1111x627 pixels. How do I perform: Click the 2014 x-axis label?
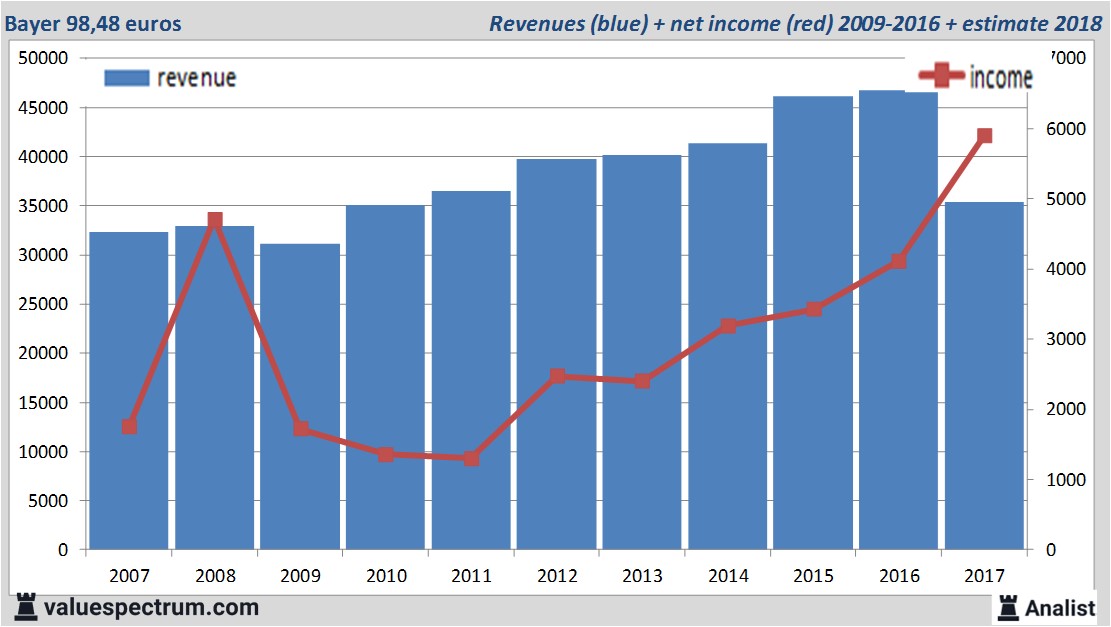pos(728,575)
